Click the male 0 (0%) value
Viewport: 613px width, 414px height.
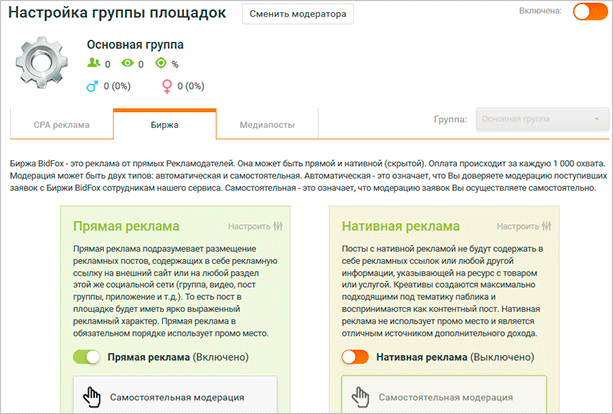click(x=117, y=86)
